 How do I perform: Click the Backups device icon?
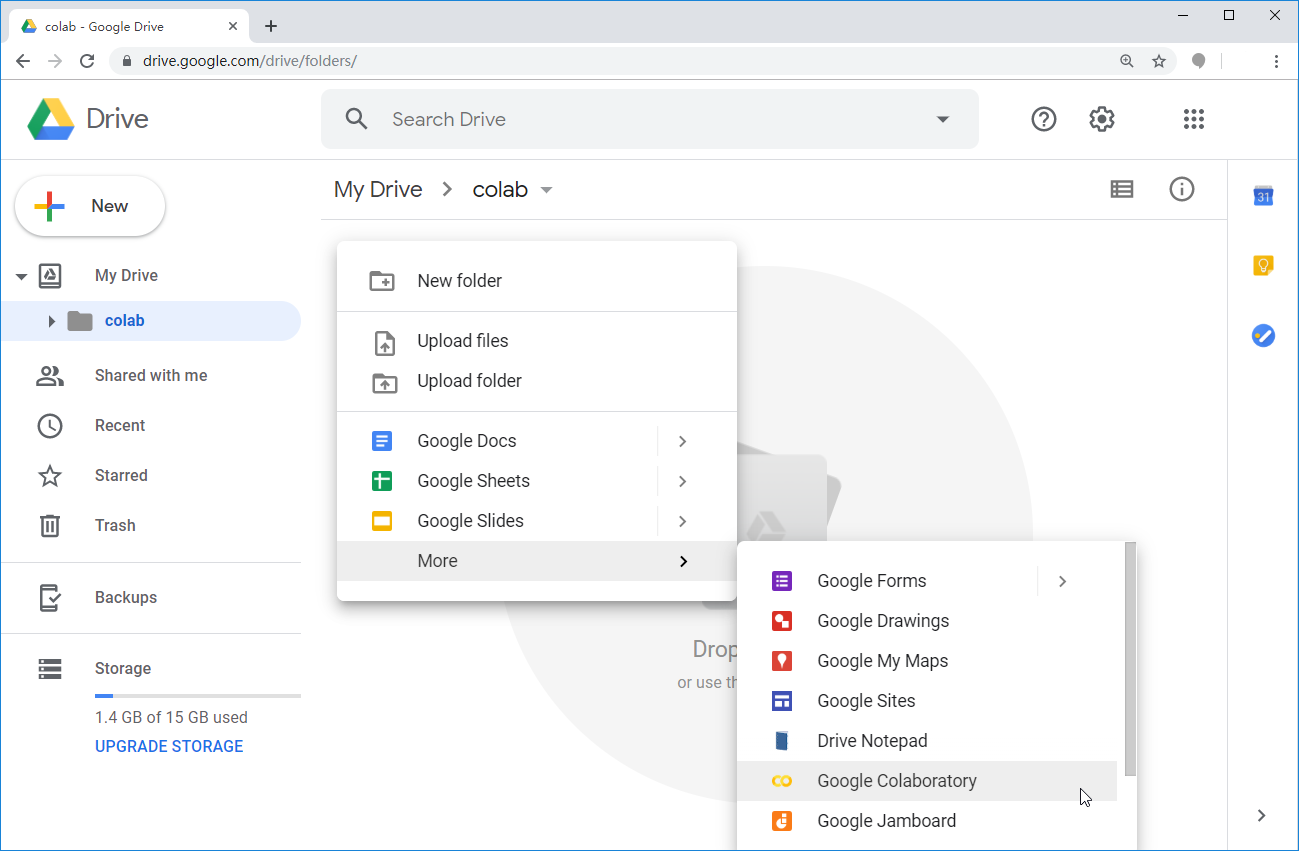pos(50,598)
